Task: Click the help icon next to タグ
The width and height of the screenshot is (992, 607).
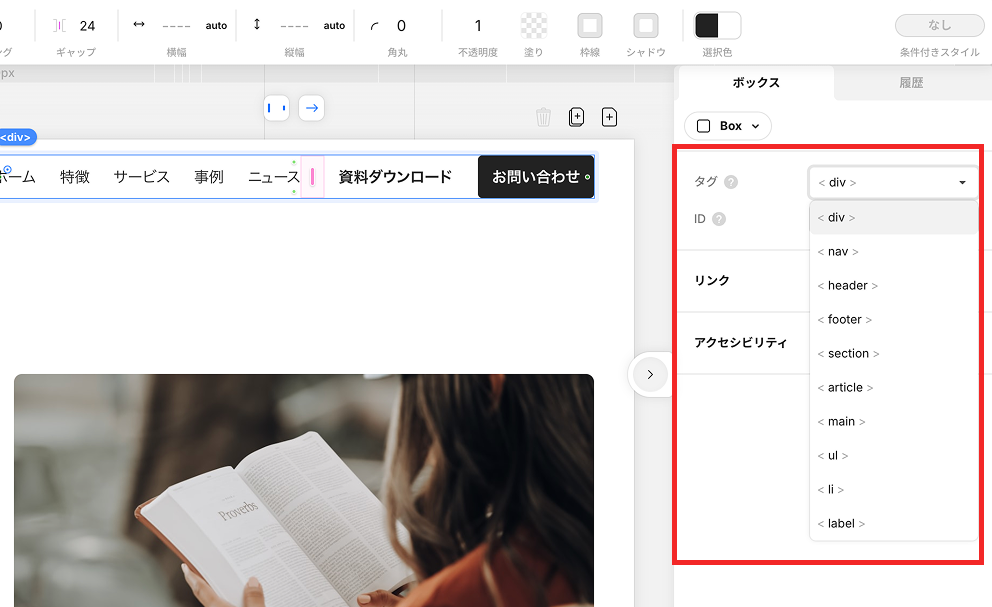Action: (731, 182)
